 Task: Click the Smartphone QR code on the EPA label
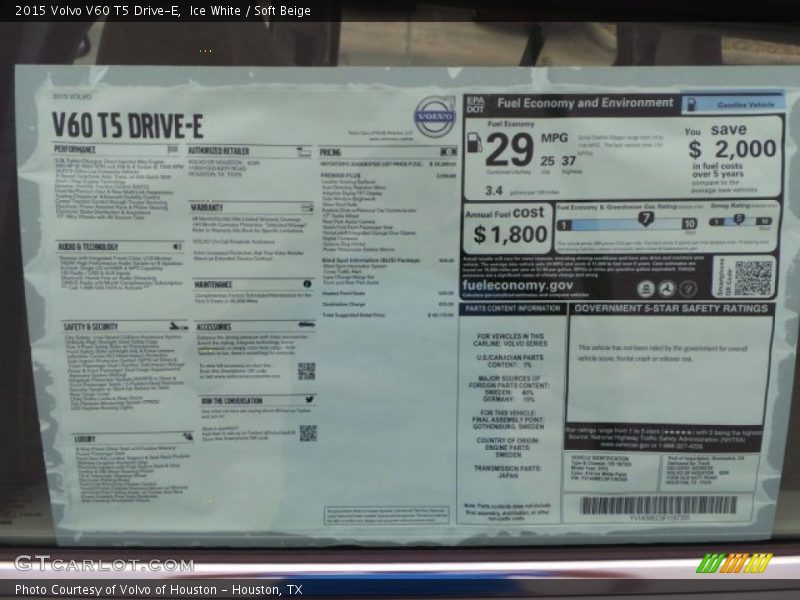tap(754, 278)
